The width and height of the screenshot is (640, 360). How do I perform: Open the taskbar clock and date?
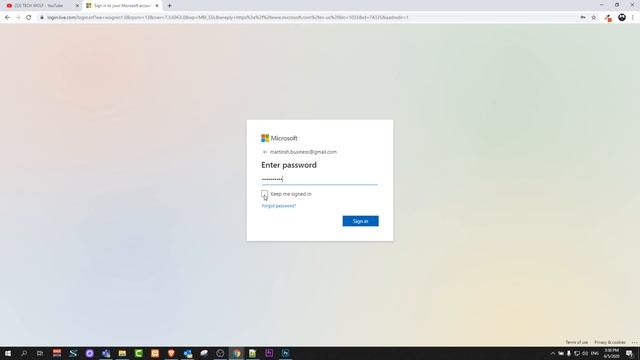coord(611,353)
